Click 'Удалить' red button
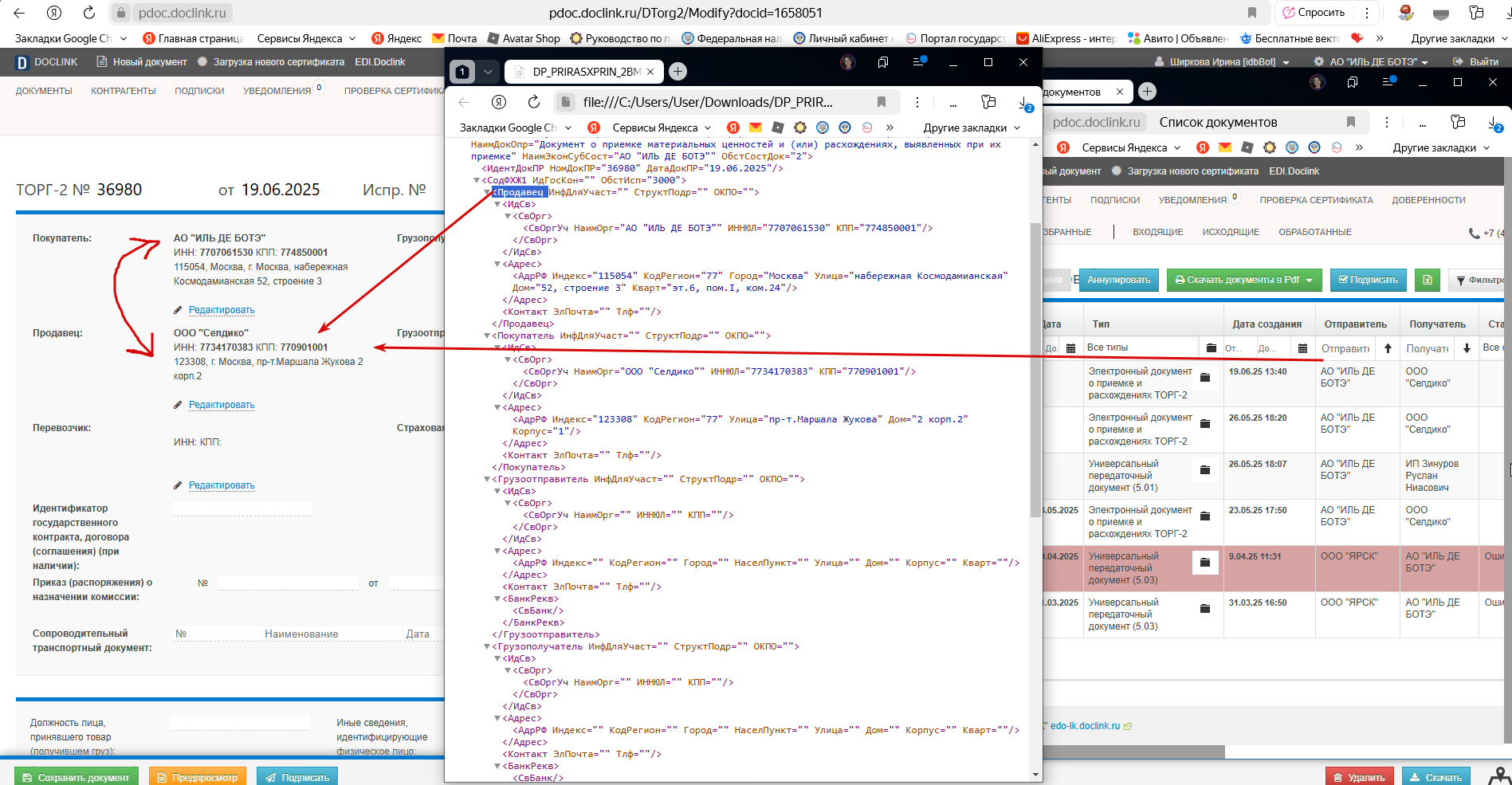 (x=1359, y=777)
